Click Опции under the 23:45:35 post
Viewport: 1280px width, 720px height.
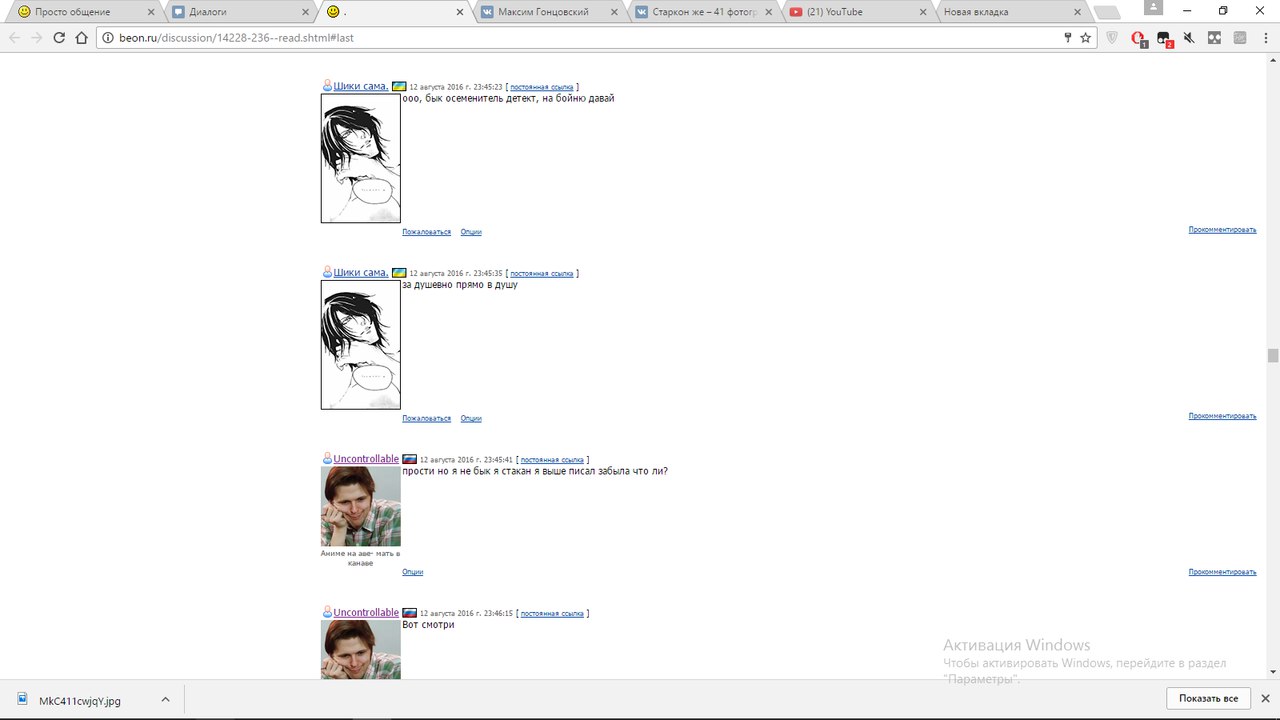(471, 418)
